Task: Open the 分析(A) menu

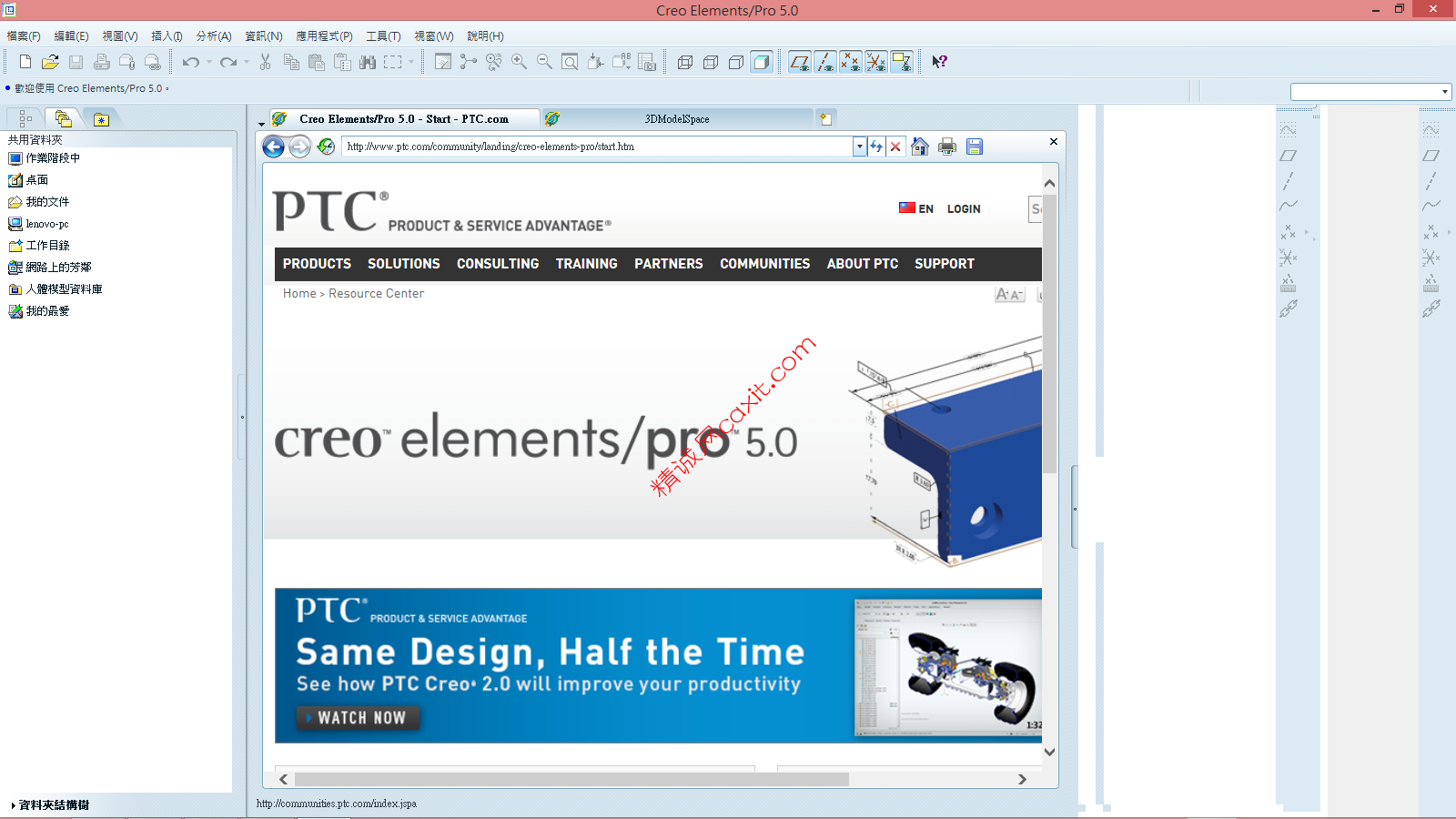Action: (214, 36)
